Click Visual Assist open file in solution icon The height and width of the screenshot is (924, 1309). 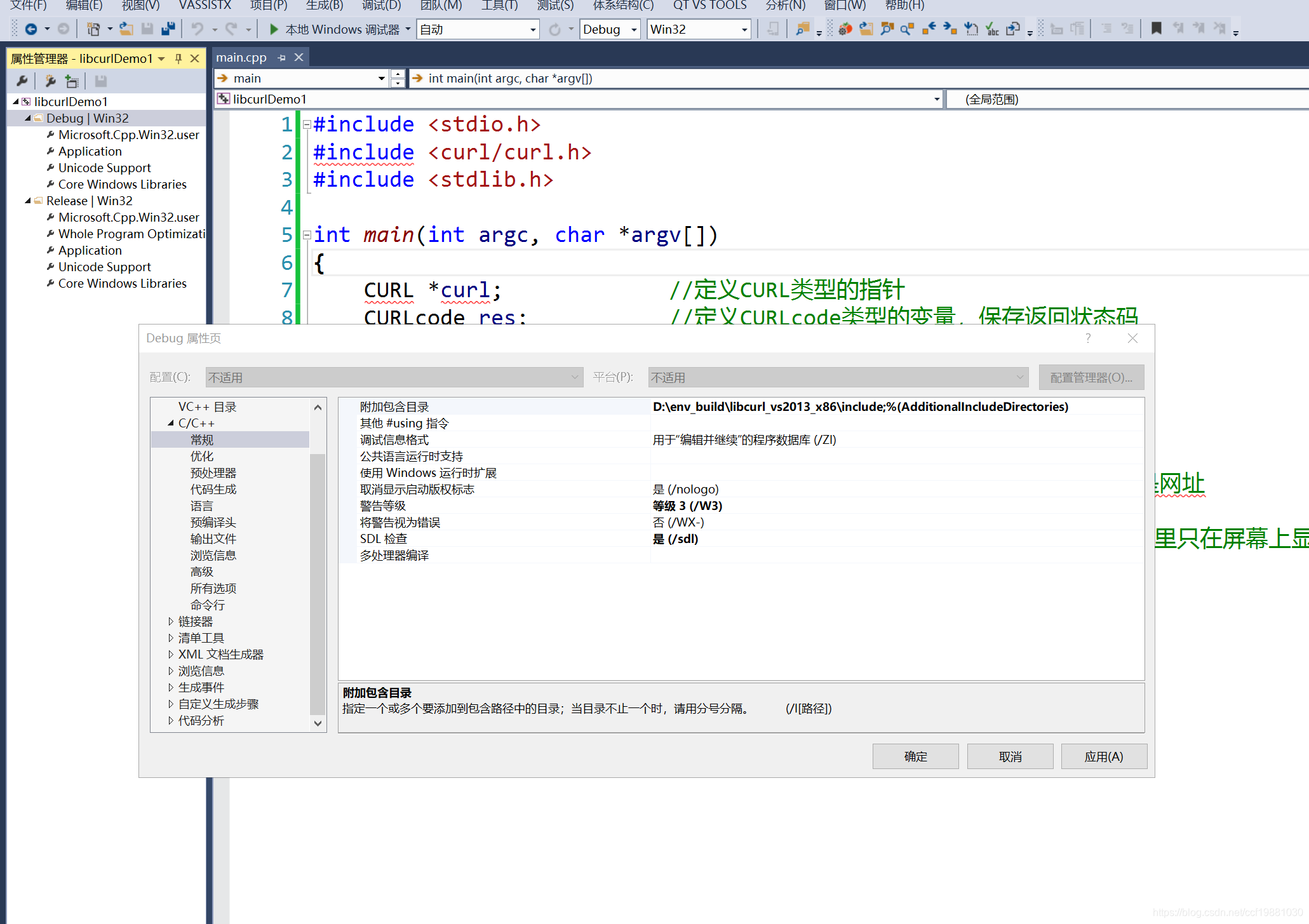pyautogui.click(x=866, y=29)
